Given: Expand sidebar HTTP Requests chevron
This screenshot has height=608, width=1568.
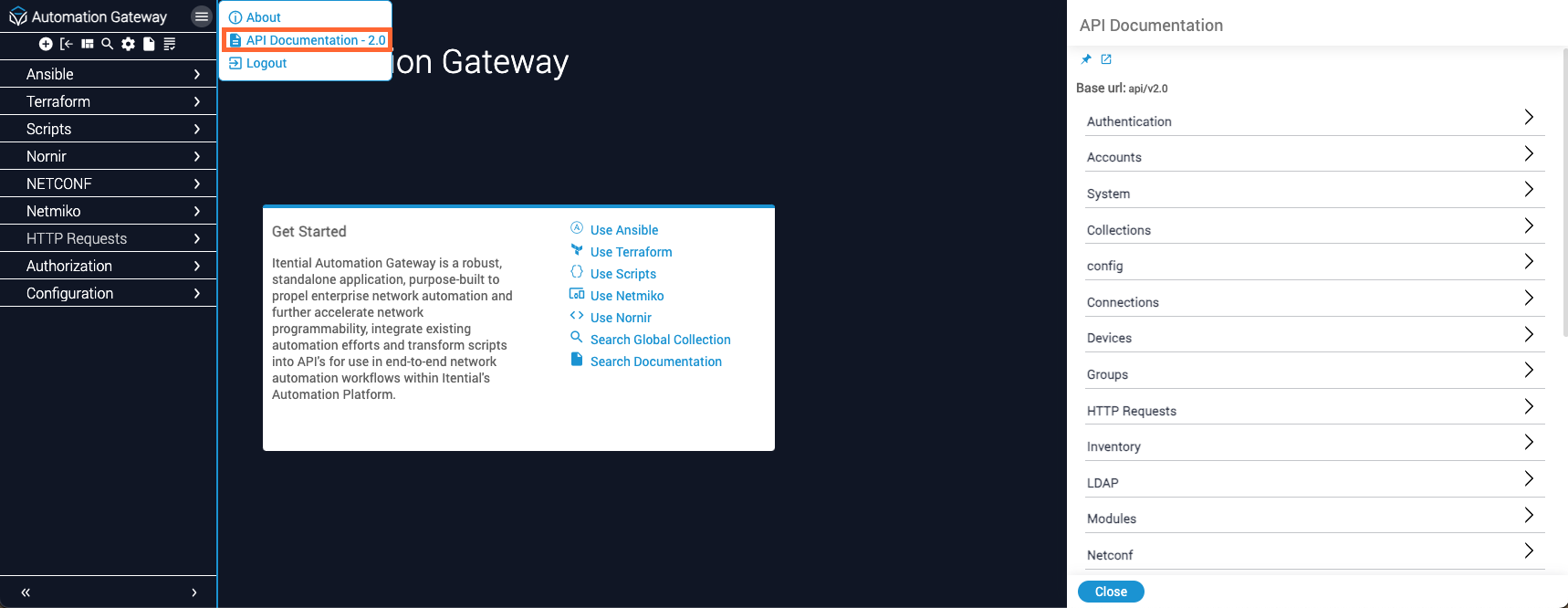Looking at the screenshot, I should (x=197, y=238).
